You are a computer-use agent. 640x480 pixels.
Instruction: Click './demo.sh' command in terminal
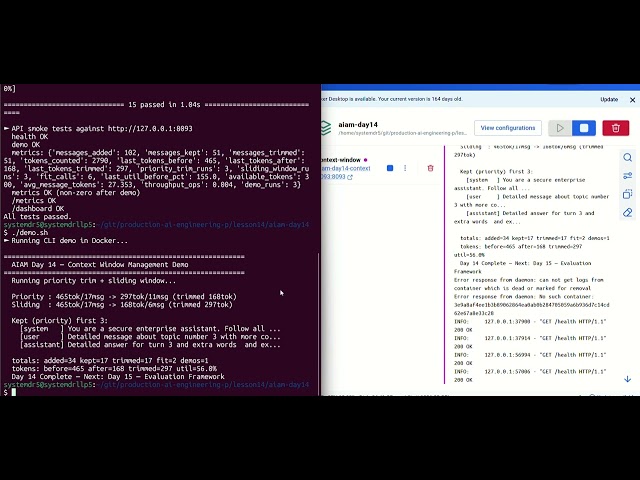pyautogui.click(x=29, y=233)
